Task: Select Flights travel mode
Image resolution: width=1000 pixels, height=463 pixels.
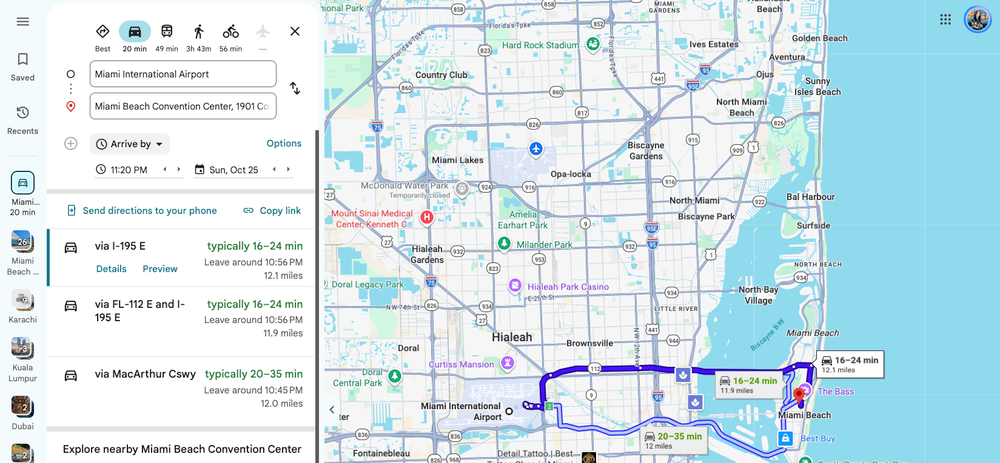Action: click(263, 37)
